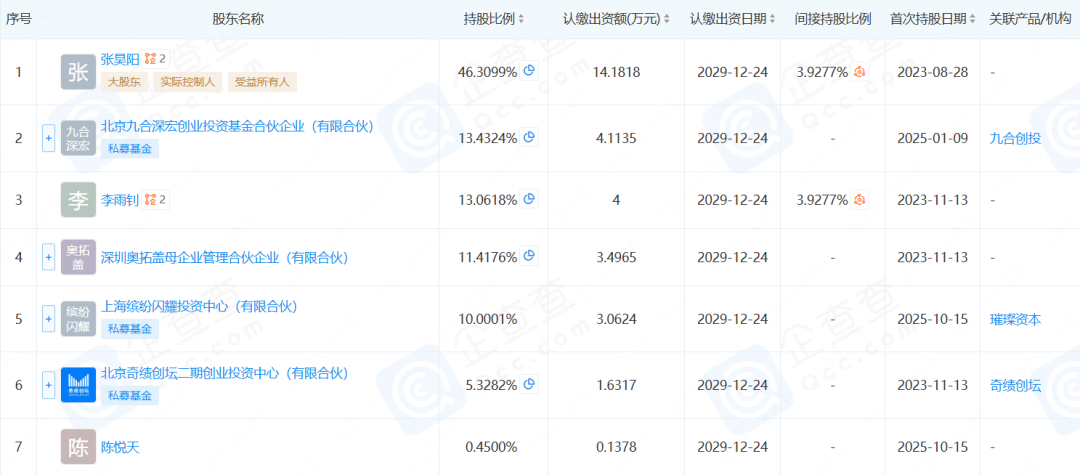Image resolution: width=1080 pixels, height=475 pixels.
Task: Click related-company icon next to 李雨钊
Action: 150,200
